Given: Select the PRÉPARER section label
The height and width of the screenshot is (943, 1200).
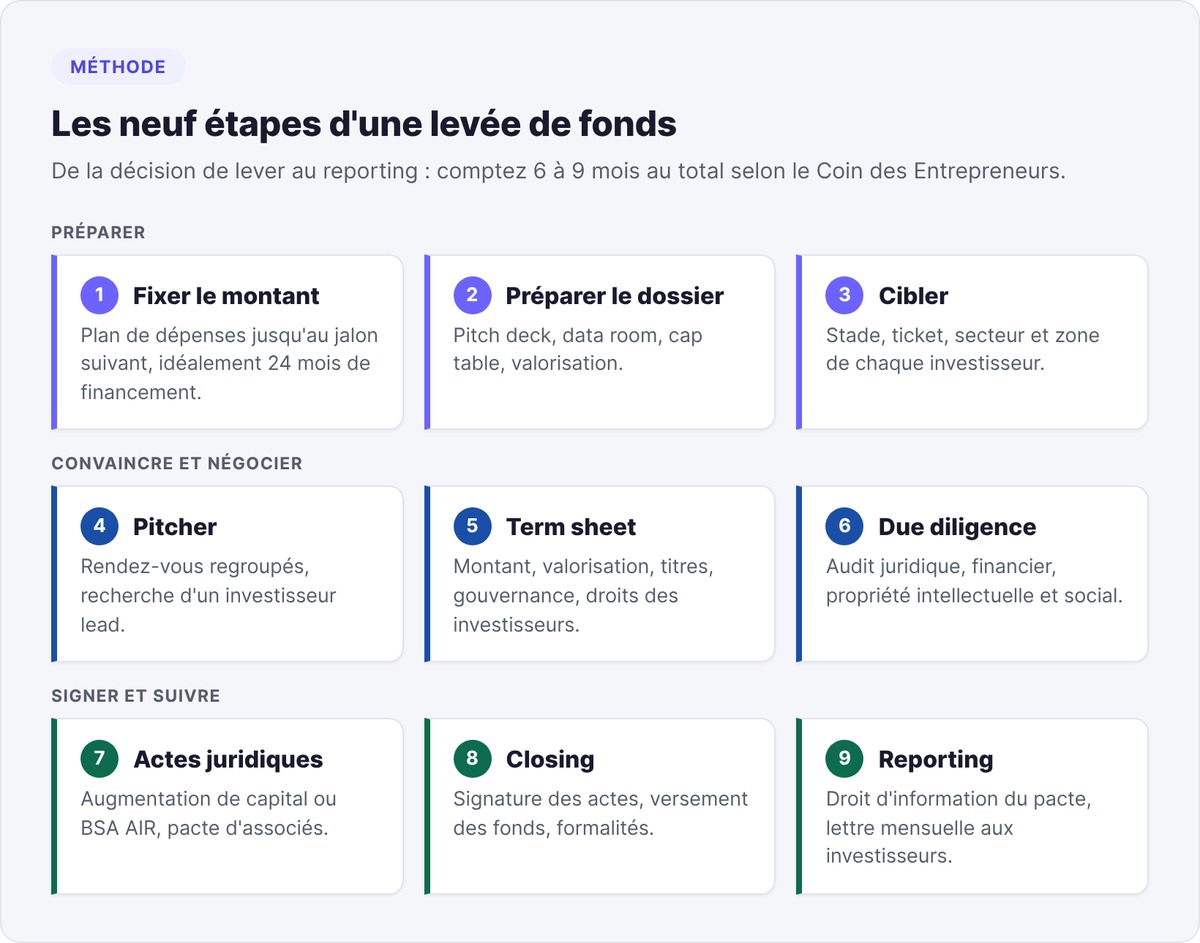Looking at the screenshot, I should [98, 232].
